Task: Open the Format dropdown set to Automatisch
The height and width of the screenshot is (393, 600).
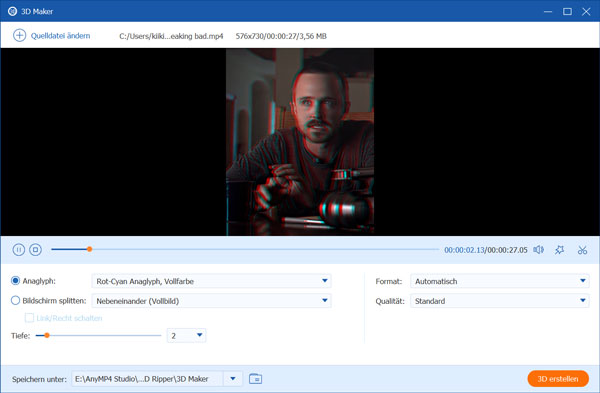Action: (x=500, y=281)
